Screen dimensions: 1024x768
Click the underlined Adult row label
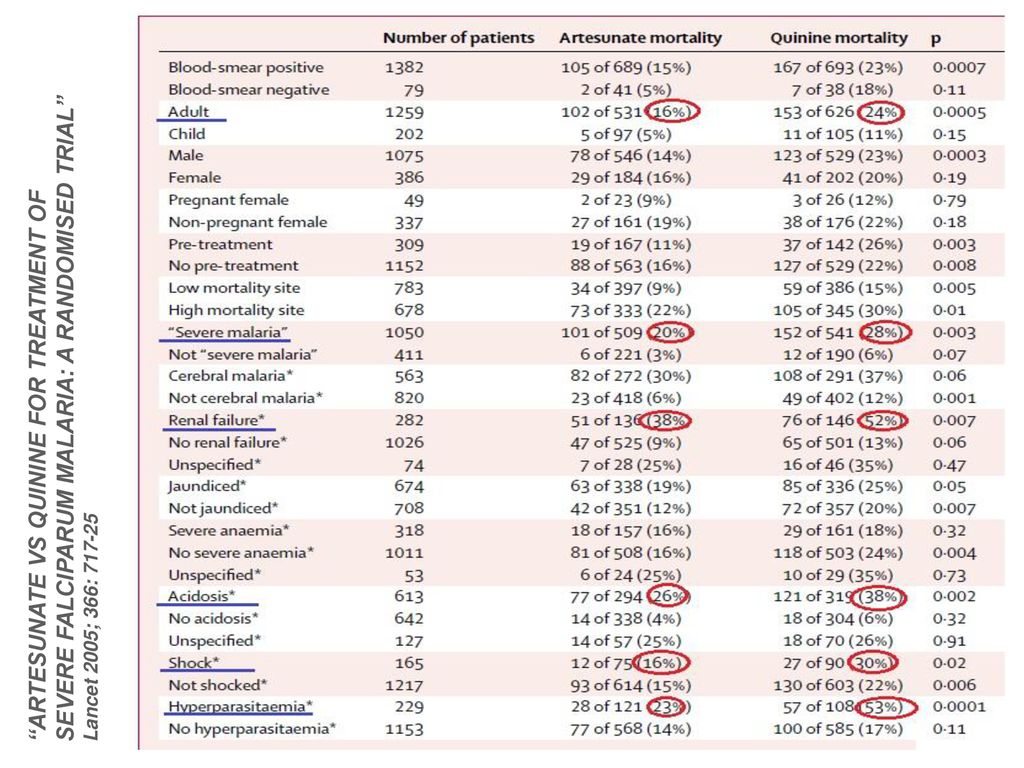click(188, 112)
